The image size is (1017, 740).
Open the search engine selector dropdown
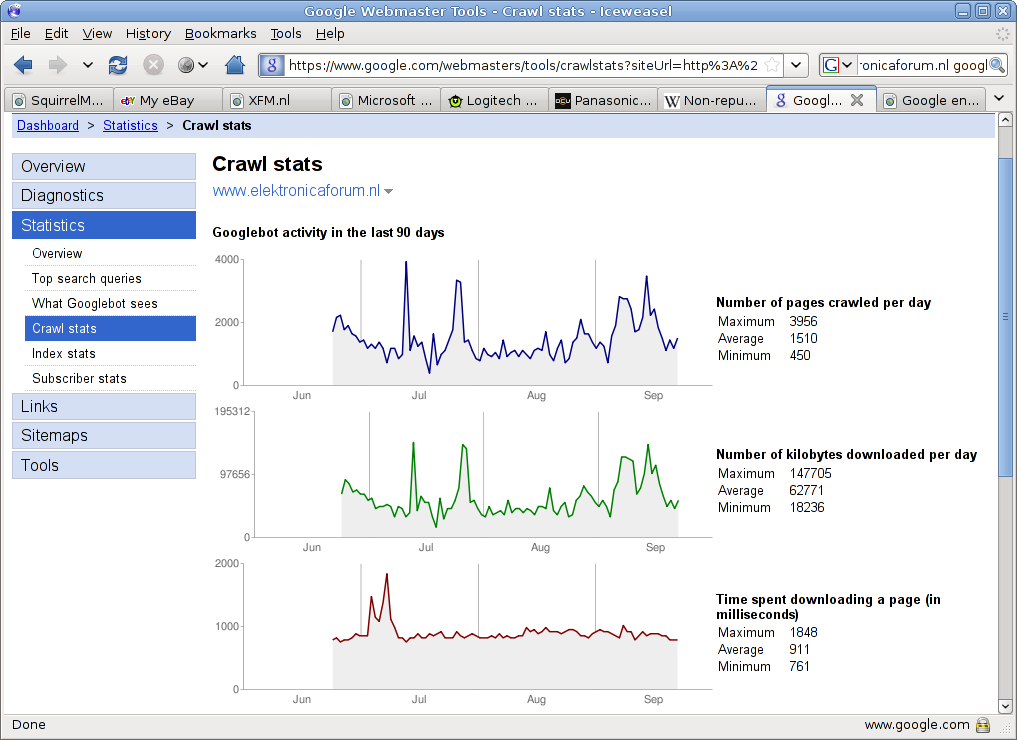pos(837,65)
